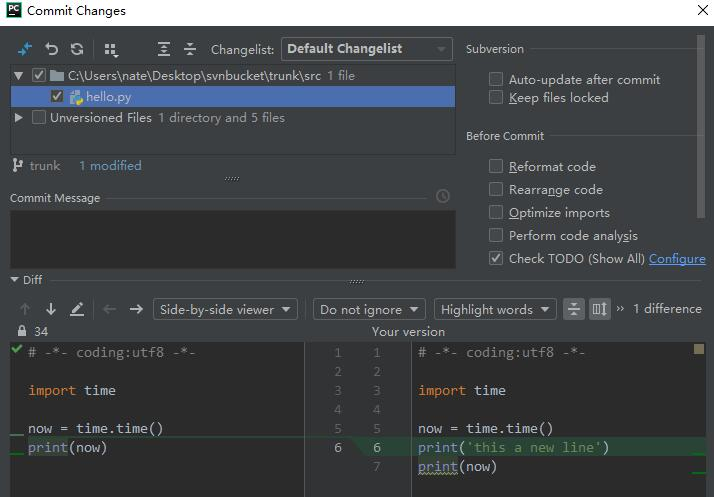Enable Reformat code before commit
This screenshot has width=714, height=497.
(496, 167)
